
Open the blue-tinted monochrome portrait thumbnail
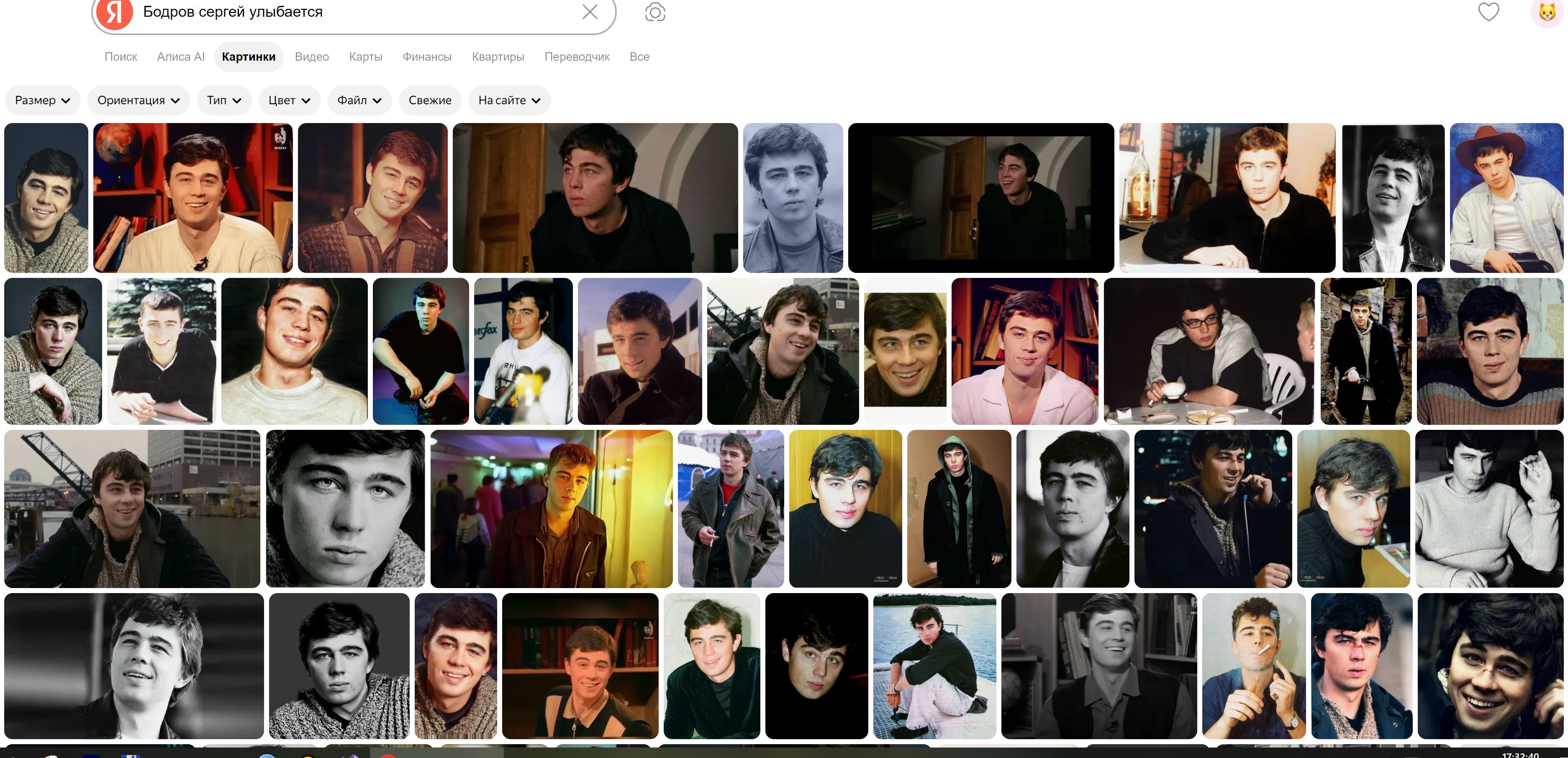(x=793, y=198)
